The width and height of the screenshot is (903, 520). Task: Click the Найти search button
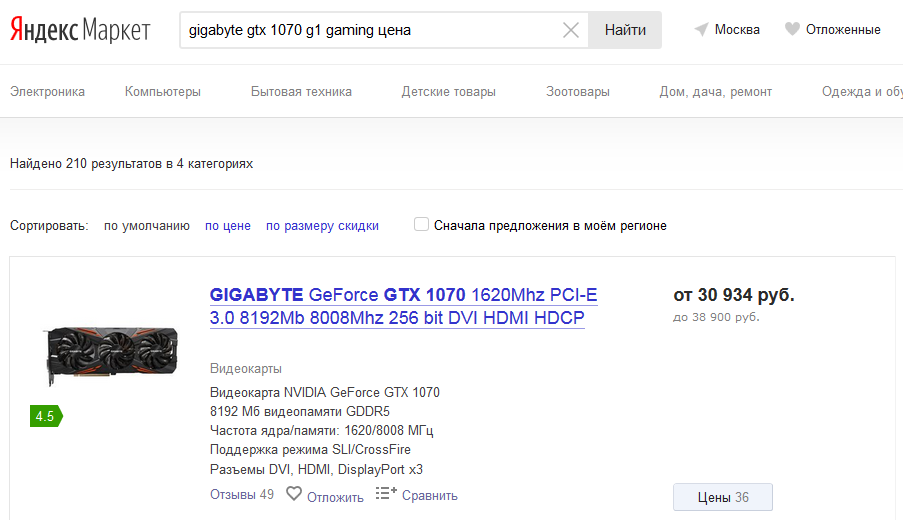[625, 30]
